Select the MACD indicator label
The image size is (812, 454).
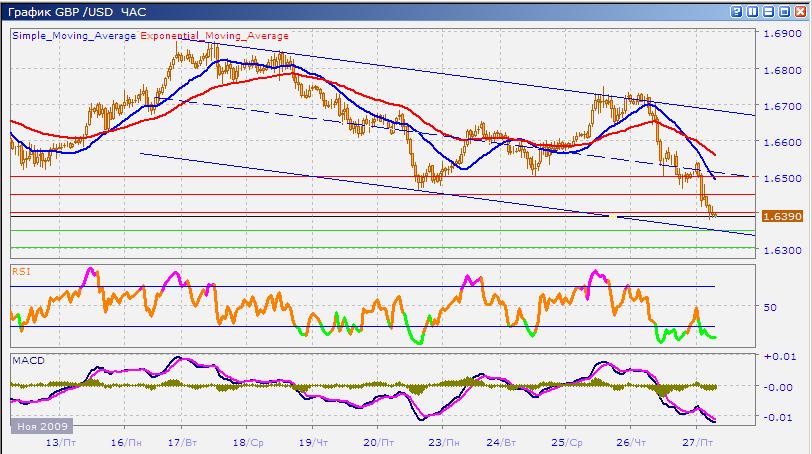25,358
